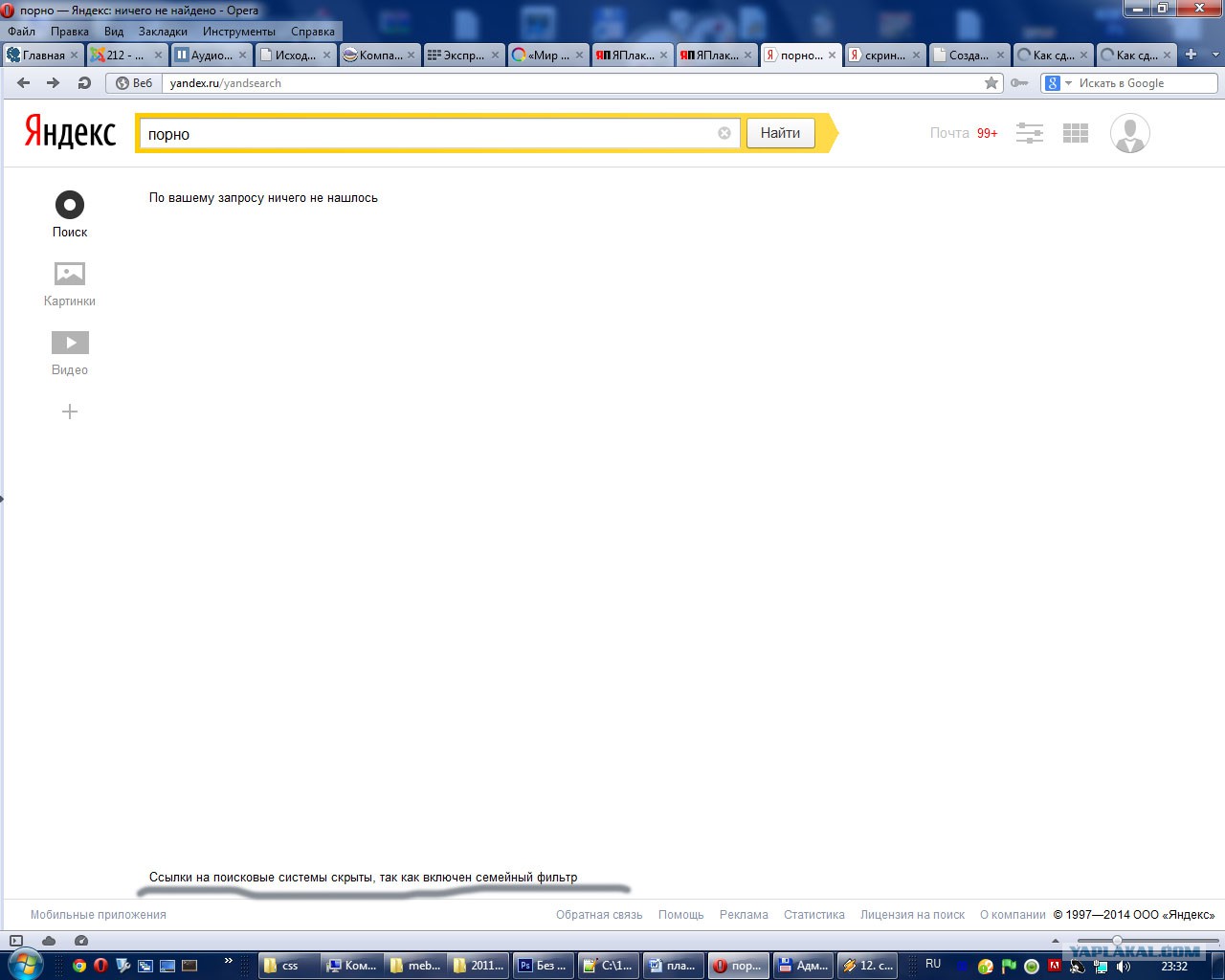Expand the Google search engine dropdown

tap(1068, 83)
